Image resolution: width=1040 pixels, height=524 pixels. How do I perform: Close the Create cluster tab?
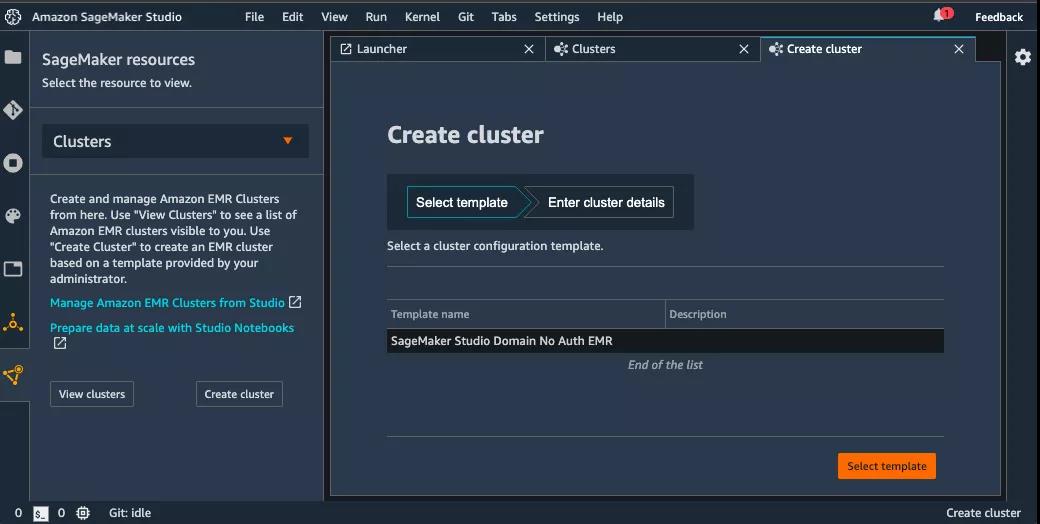(x=958, y=49)
